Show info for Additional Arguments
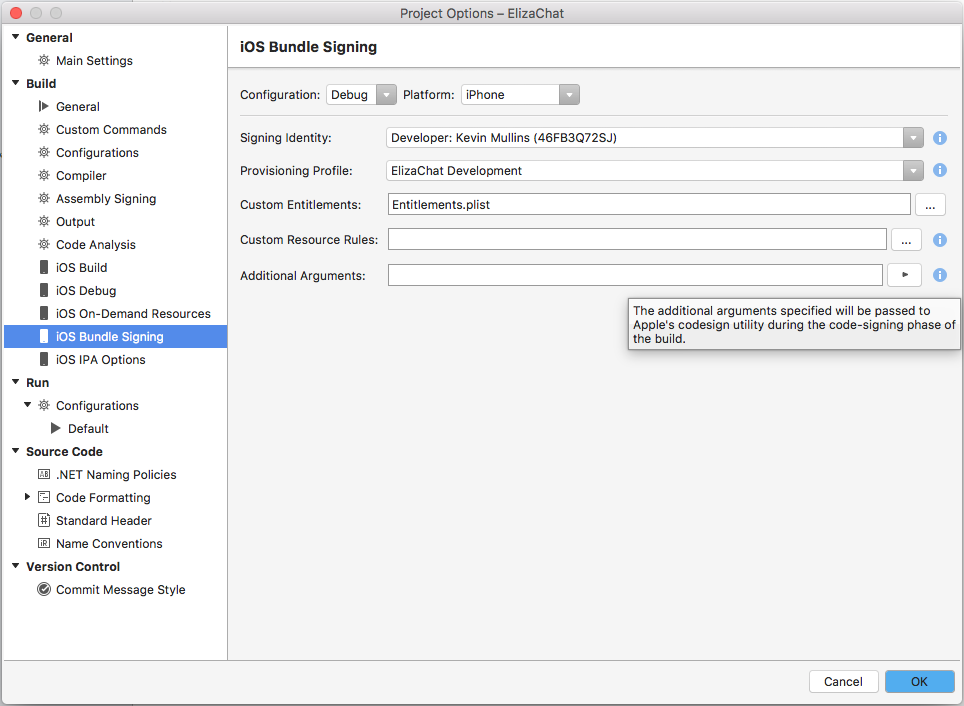964x706 pixels. click(x=938, y=275)
